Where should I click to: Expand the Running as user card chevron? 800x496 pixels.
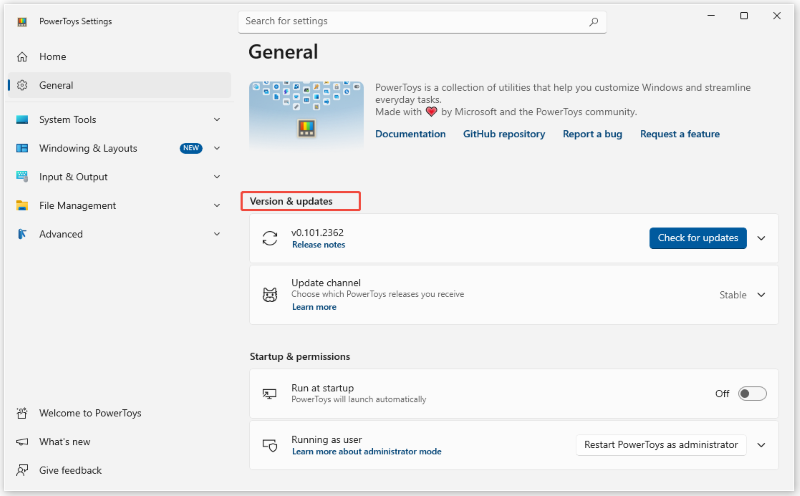[761, 445]
